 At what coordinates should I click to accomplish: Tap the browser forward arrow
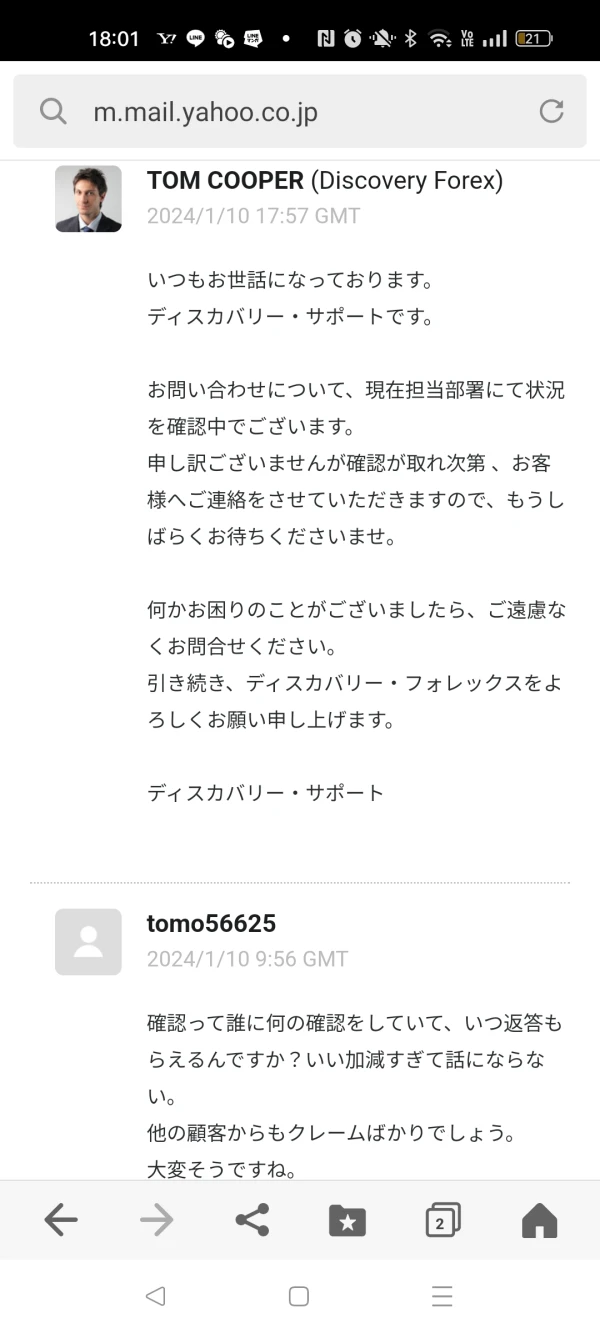[156, 1220]
